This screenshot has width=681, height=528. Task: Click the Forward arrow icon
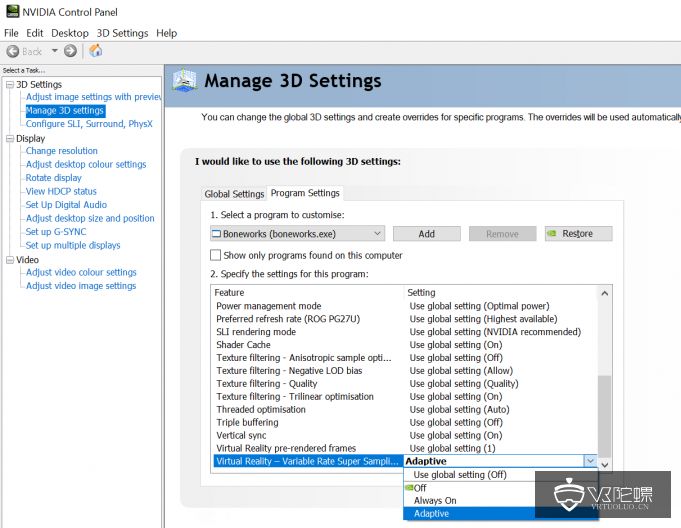[x=70, y=51]
